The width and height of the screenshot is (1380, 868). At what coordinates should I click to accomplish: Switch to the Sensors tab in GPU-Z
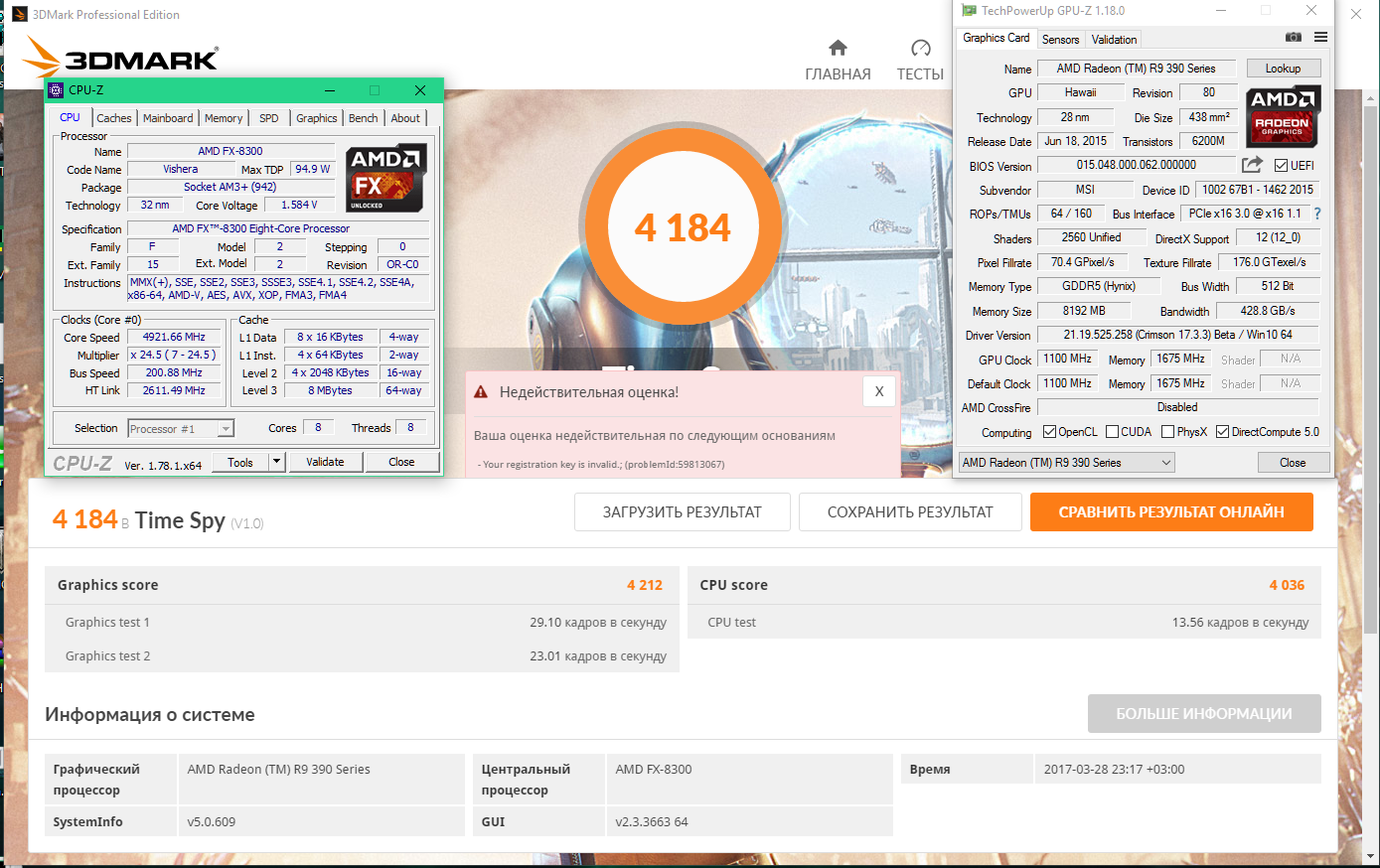[x=1060, y=40]
